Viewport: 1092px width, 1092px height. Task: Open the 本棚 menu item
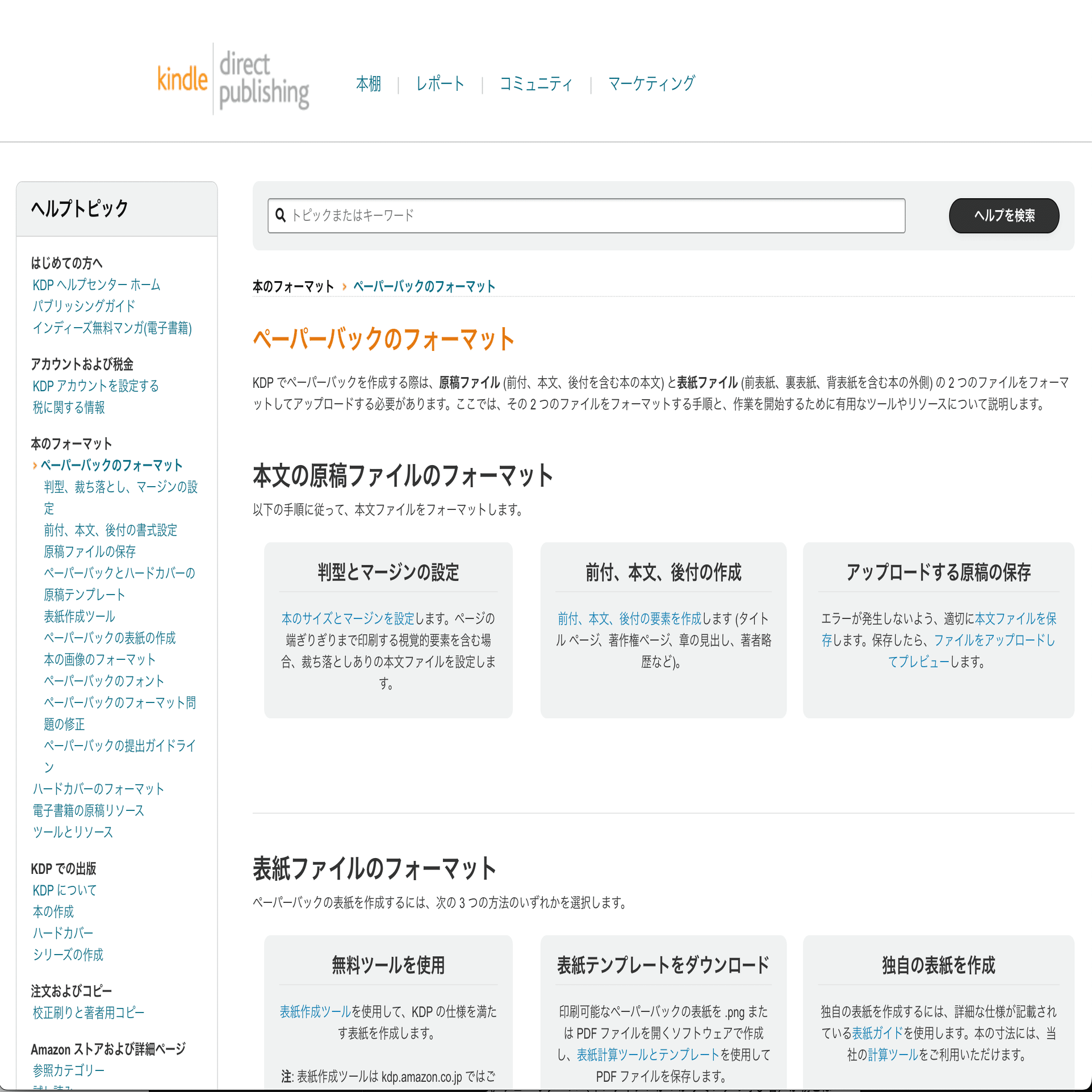[x=368, y=84]
